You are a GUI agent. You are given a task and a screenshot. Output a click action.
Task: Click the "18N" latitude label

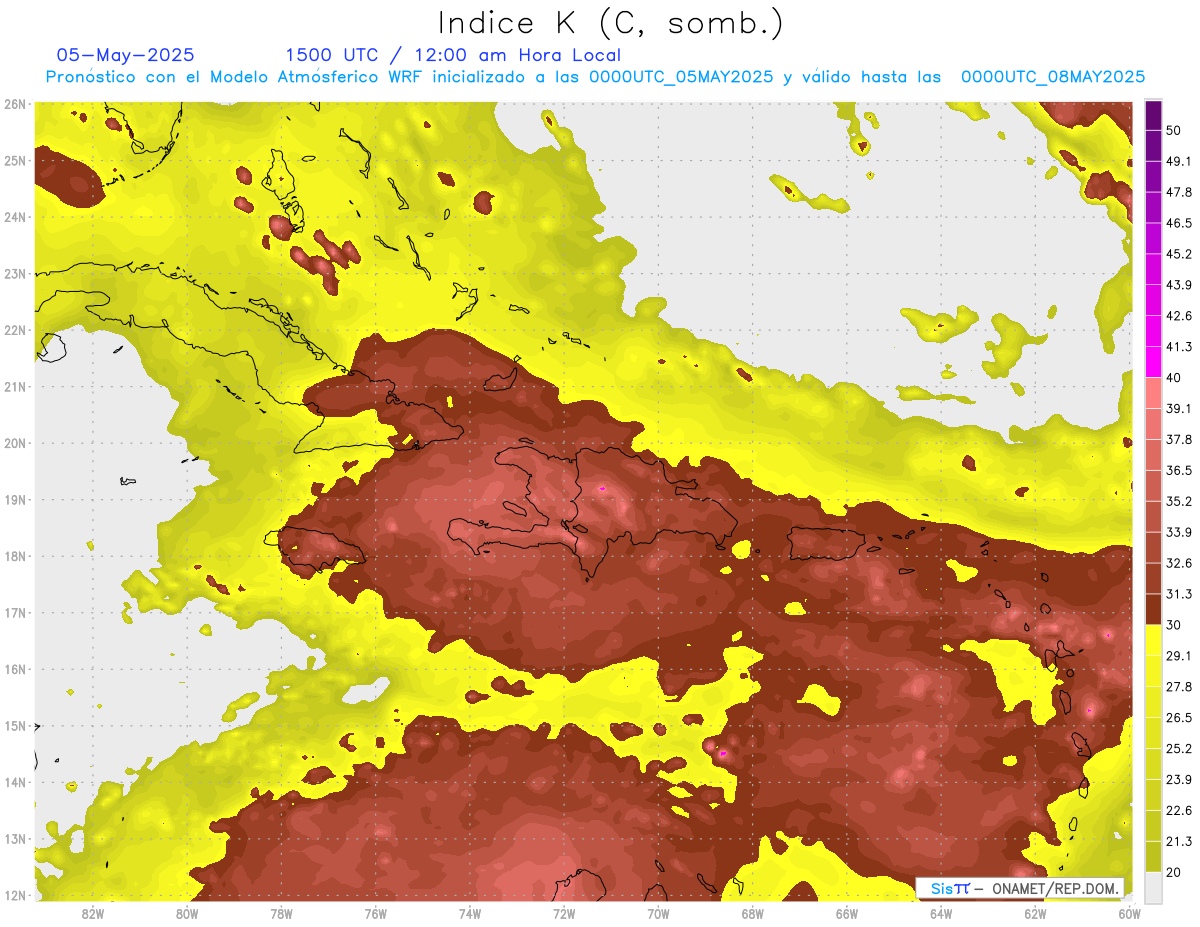pyautogui.click(x=15, y=556)
